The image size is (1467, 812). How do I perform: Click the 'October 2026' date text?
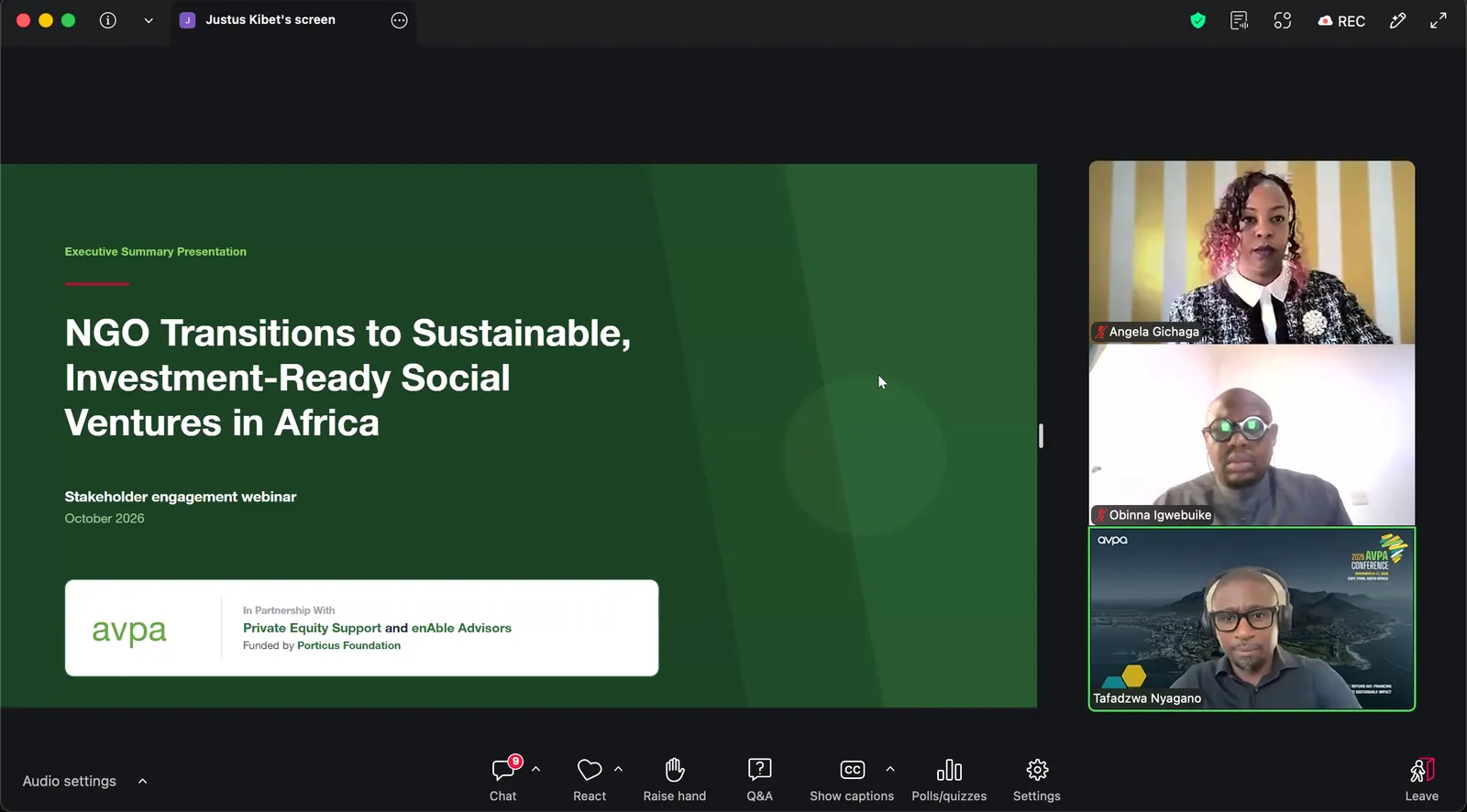(x=105, y=519)
